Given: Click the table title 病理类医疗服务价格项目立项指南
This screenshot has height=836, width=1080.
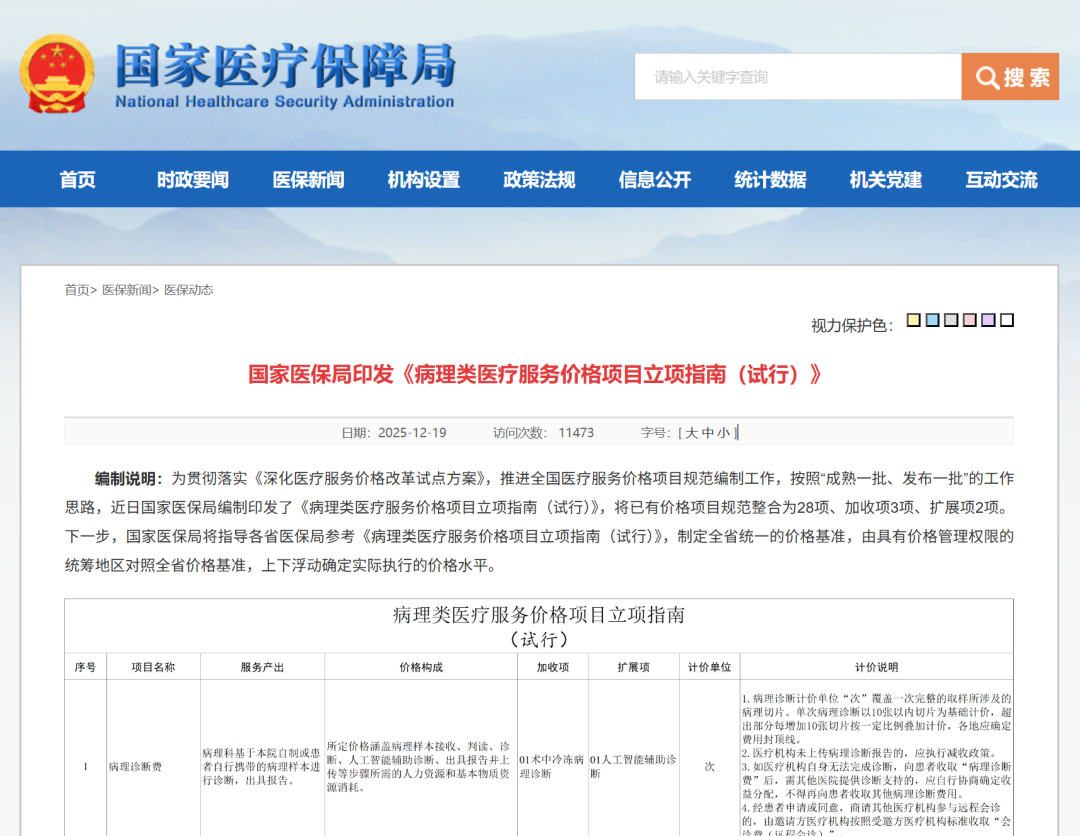Looking at the screenshot, I should [539, 615].
